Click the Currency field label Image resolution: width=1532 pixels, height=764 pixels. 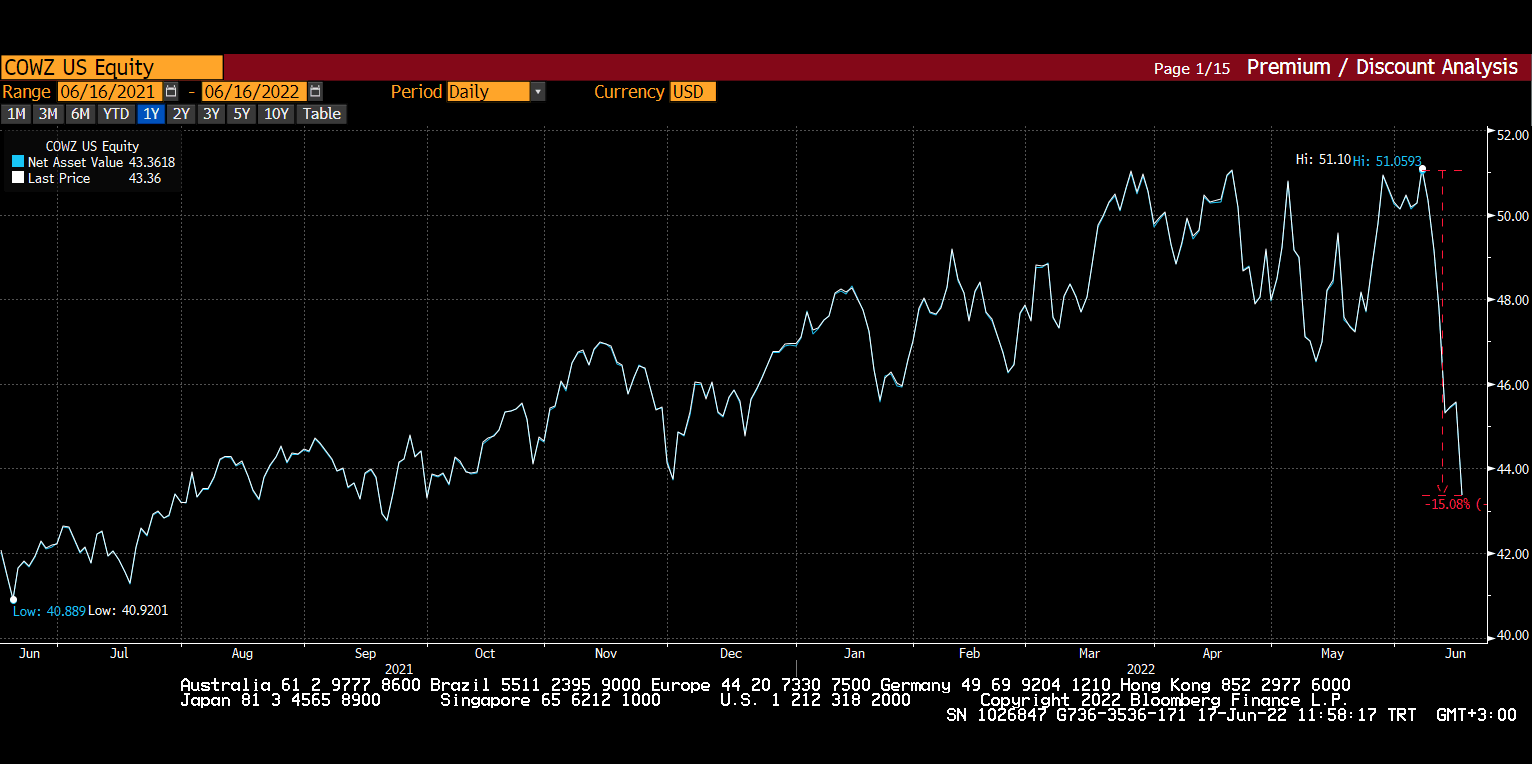point(629,92)
